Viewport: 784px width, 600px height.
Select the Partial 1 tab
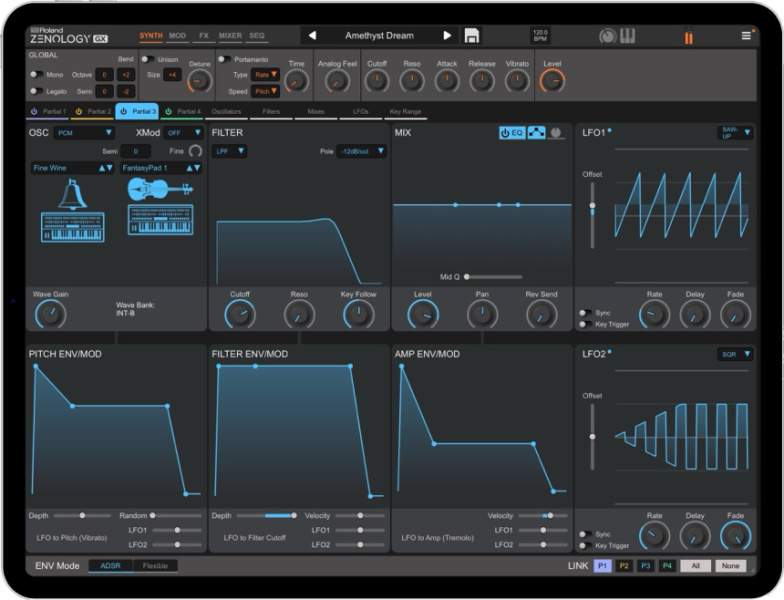48,112
